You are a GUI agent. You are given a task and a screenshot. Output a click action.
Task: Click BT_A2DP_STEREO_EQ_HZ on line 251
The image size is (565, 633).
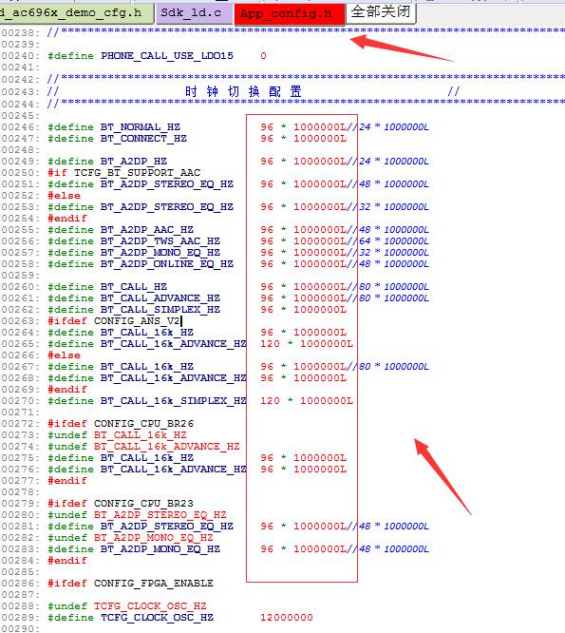tap(167, 184)
